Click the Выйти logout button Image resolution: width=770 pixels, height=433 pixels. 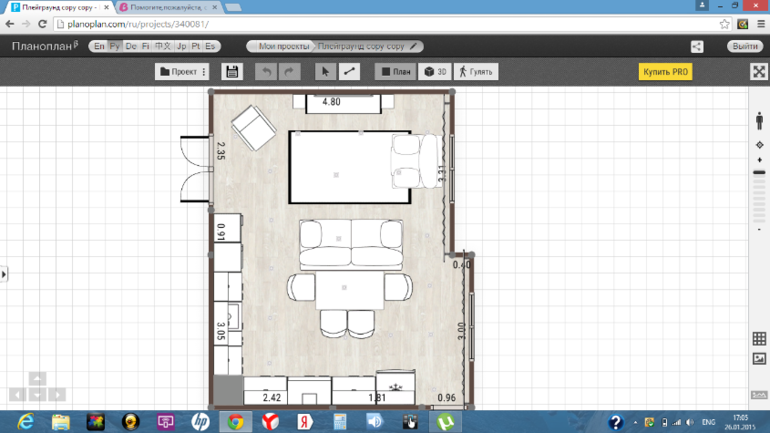point(744,46)
